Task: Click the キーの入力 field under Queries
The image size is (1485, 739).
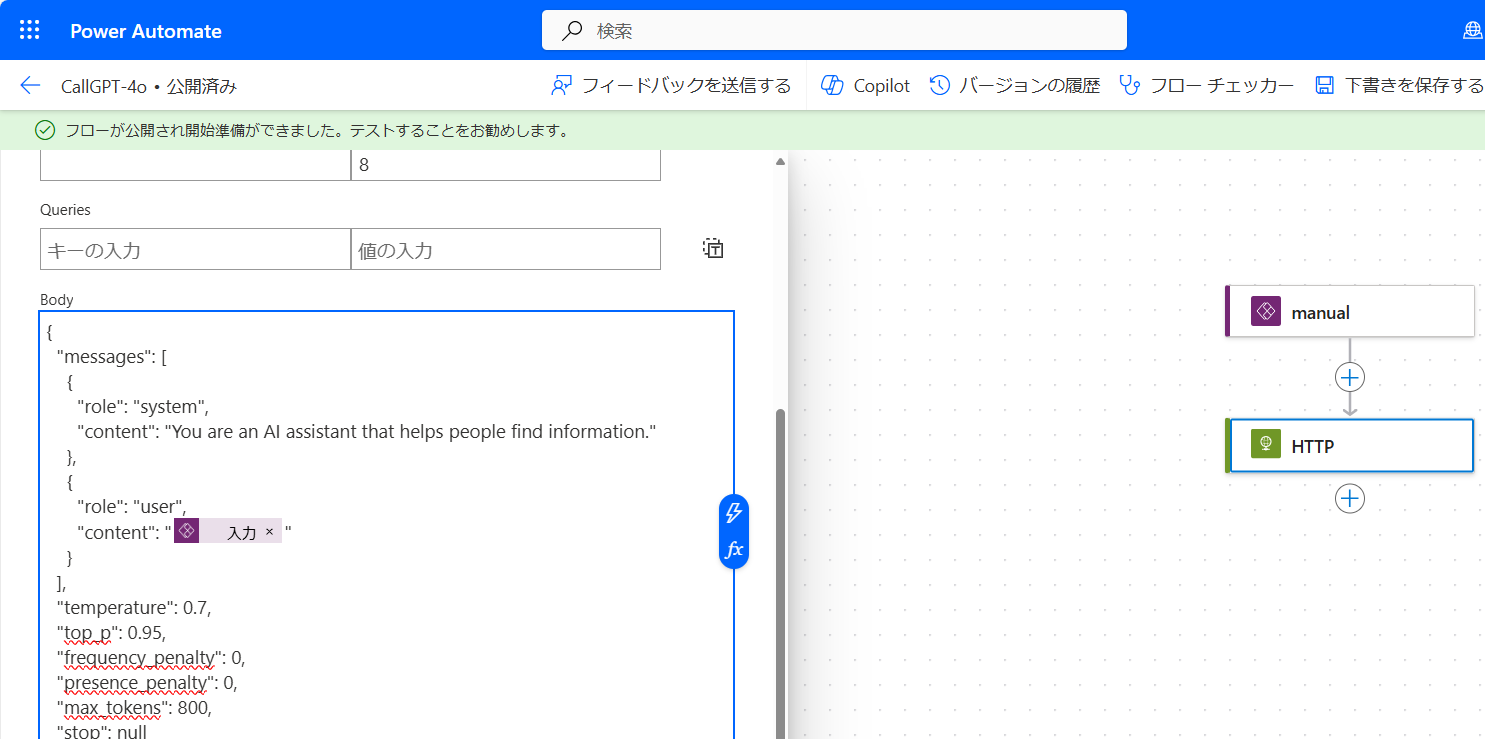Action: [x=194, y=248]
